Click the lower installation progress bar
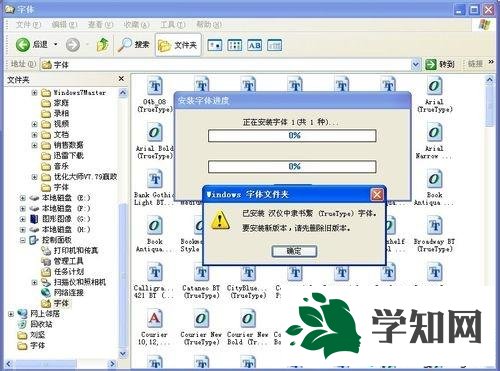The width and height of the screenshot is (500, 371). coord(292,166)
